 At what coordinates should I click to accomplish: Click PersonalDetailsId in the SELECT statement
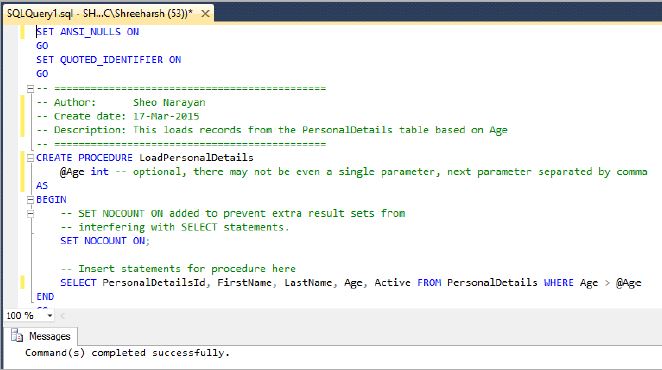[x=154, y=283]
